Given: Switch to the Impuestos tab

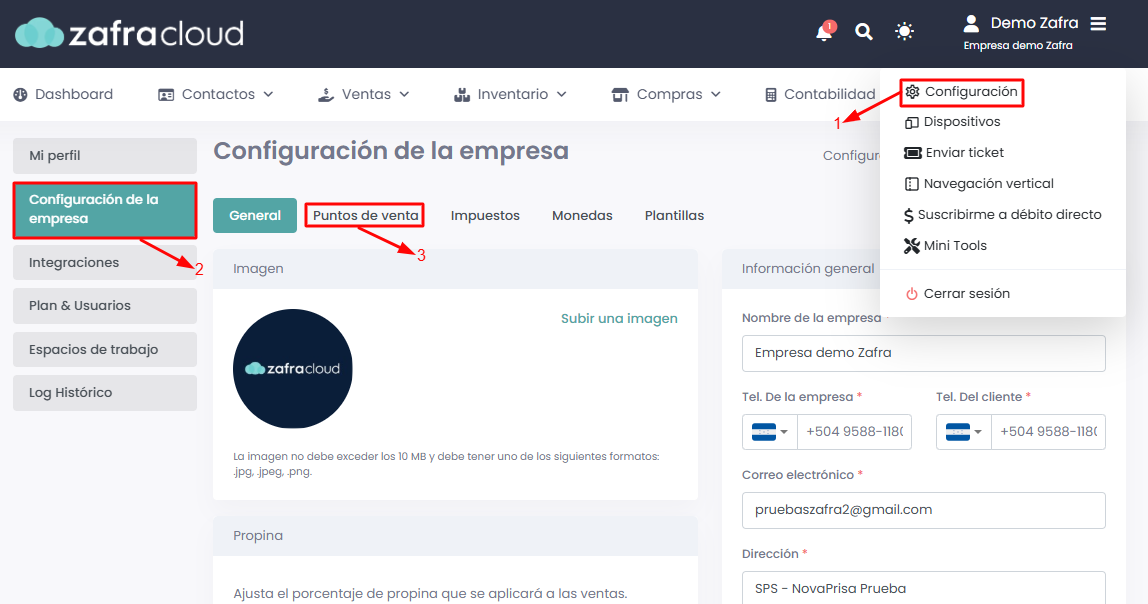Looking at the screenshot, I should pyautogui.click(x=485, y=216).
